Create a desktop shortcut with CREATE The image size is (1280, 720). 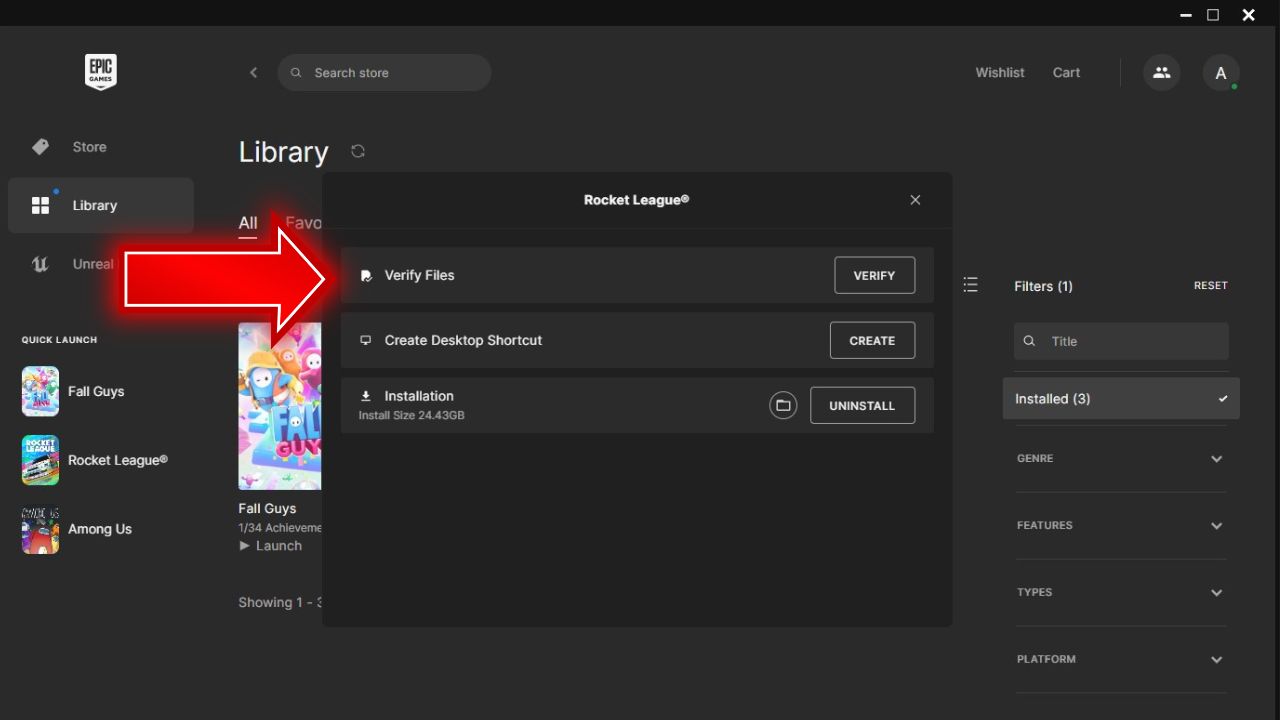[872, 340]
